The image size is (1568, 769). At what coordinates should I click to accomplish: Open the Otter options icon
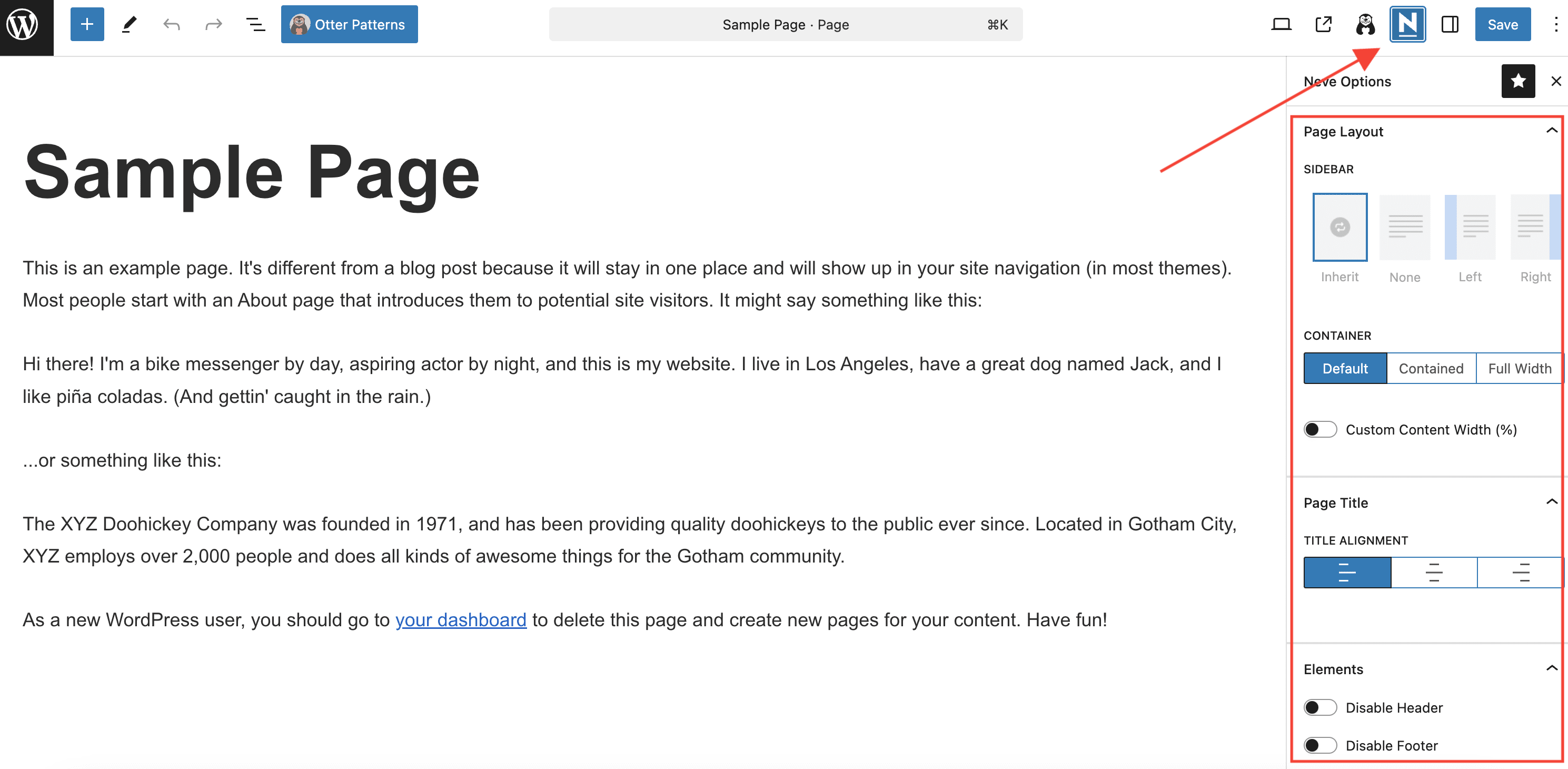point(1365,25)
